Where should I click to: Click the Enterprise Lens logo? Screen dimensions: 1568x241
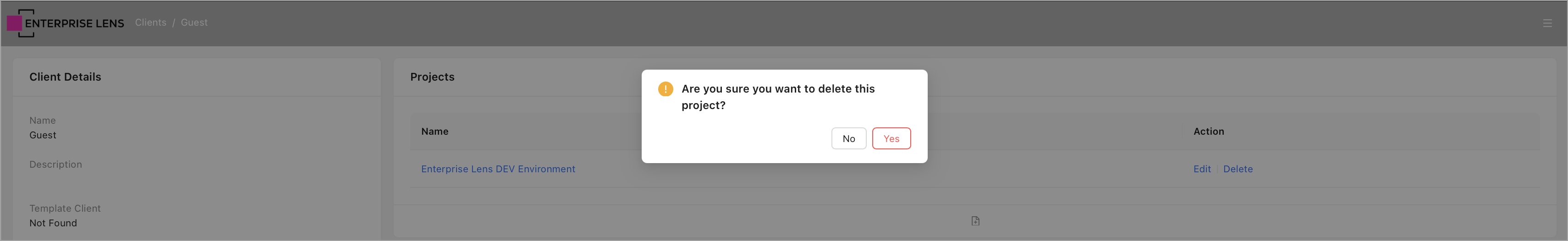click(65, 23)
